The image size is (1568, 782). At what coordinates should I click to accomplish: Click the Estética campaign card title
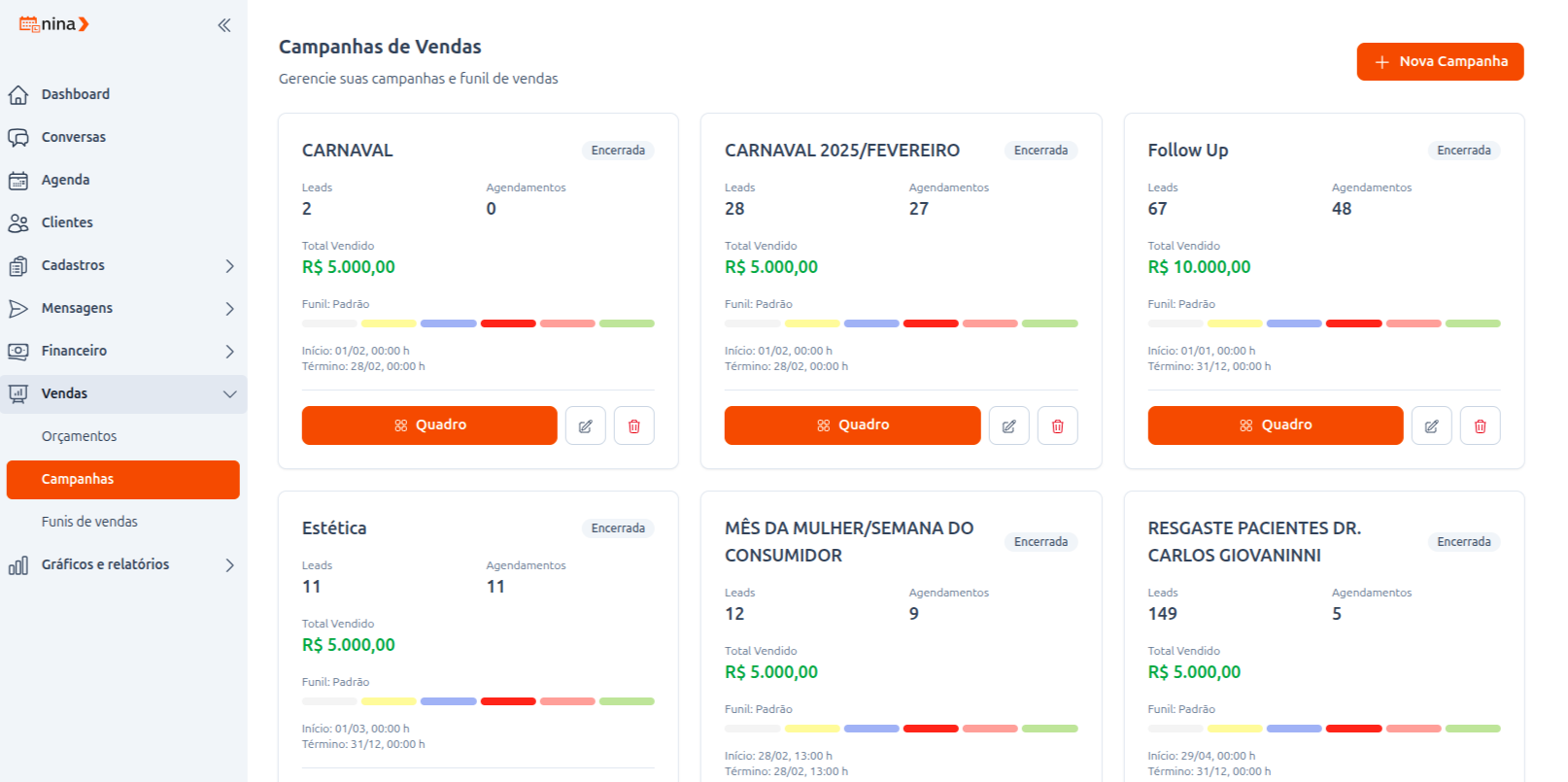334,528
